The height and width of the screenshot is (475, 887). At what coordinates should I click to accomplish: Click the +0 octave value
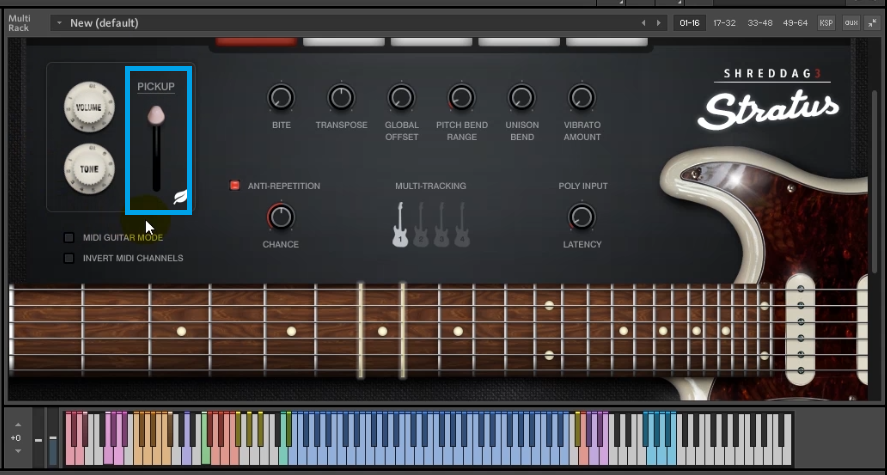pos(16,438)
